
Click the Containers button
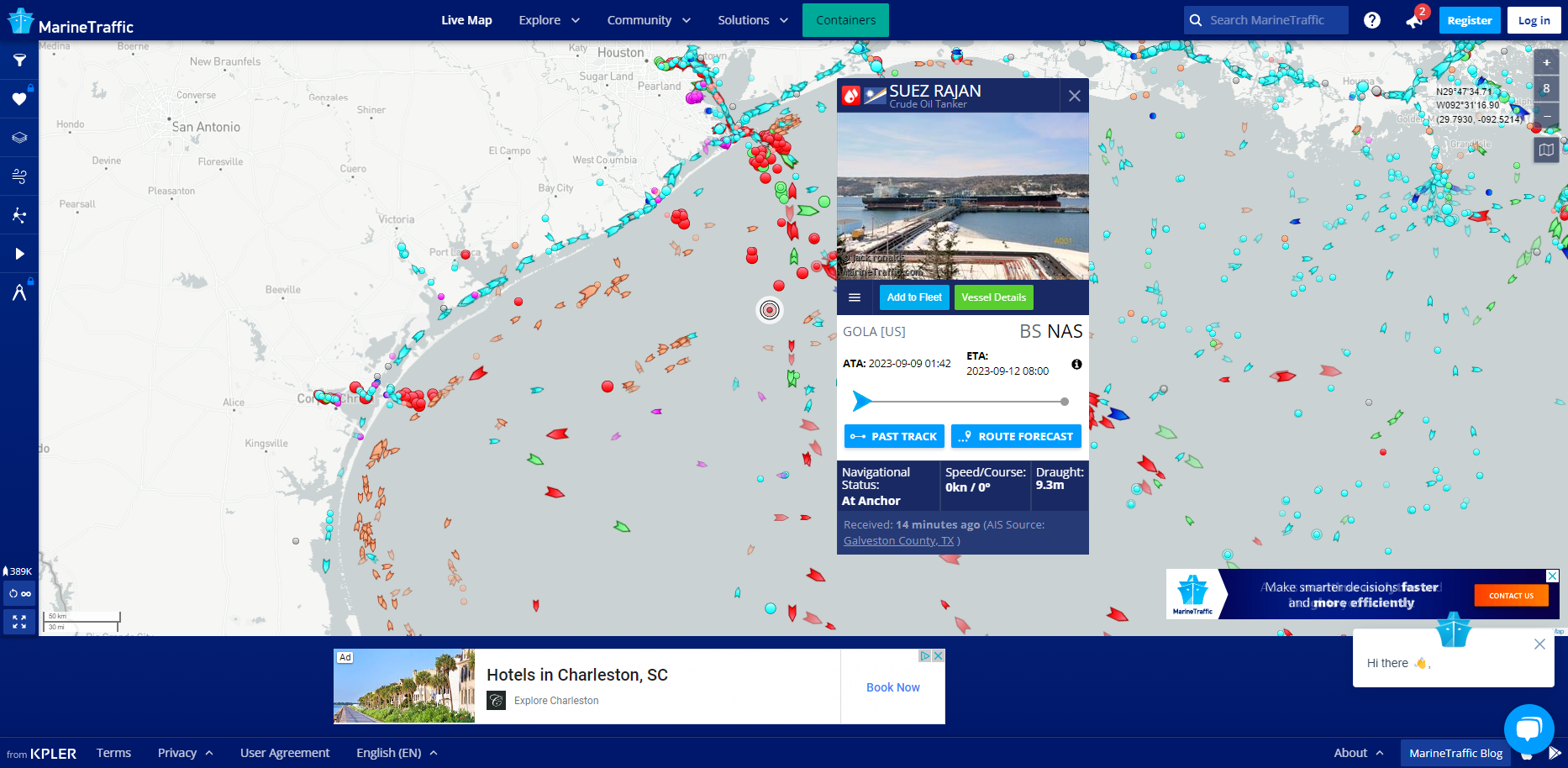click(845, 20)
